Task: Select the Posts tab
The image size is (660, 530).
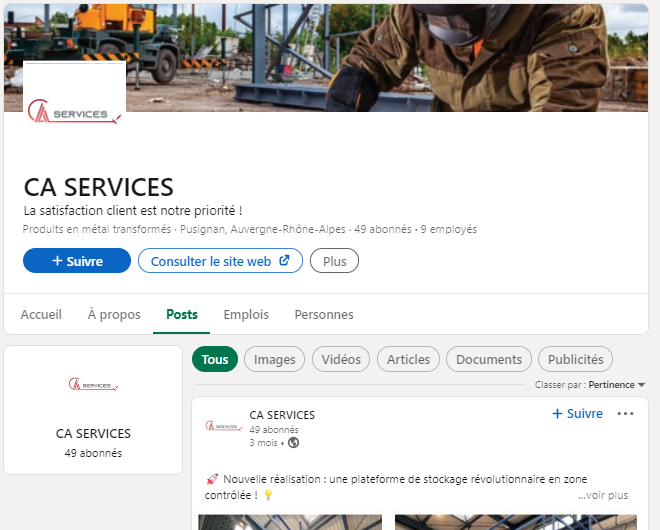Action: [x=182, y=314]
